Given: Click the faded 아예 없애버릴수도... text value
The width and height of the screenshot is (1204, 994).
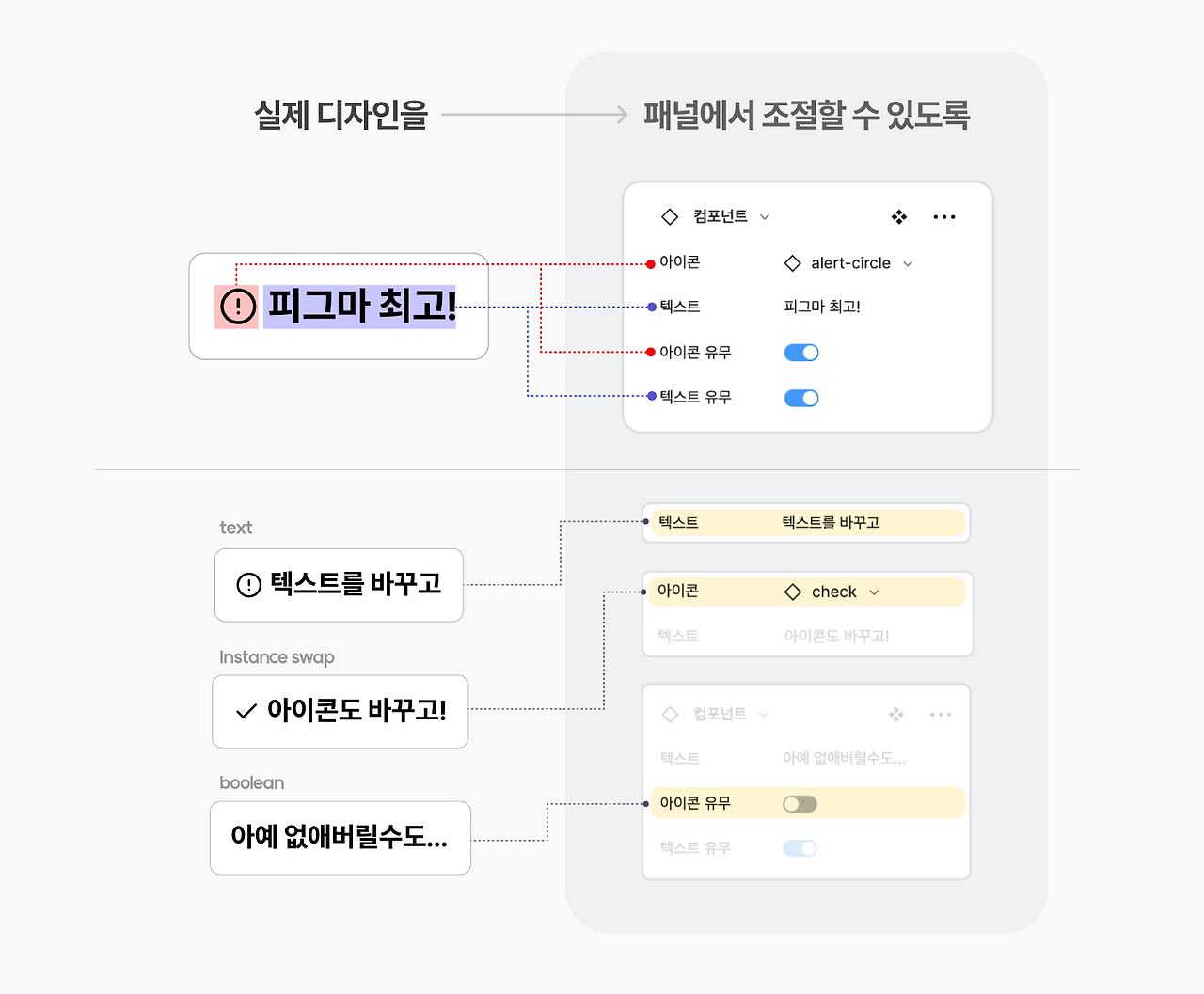Looking at the screenshot, I should tap(844, 758).
